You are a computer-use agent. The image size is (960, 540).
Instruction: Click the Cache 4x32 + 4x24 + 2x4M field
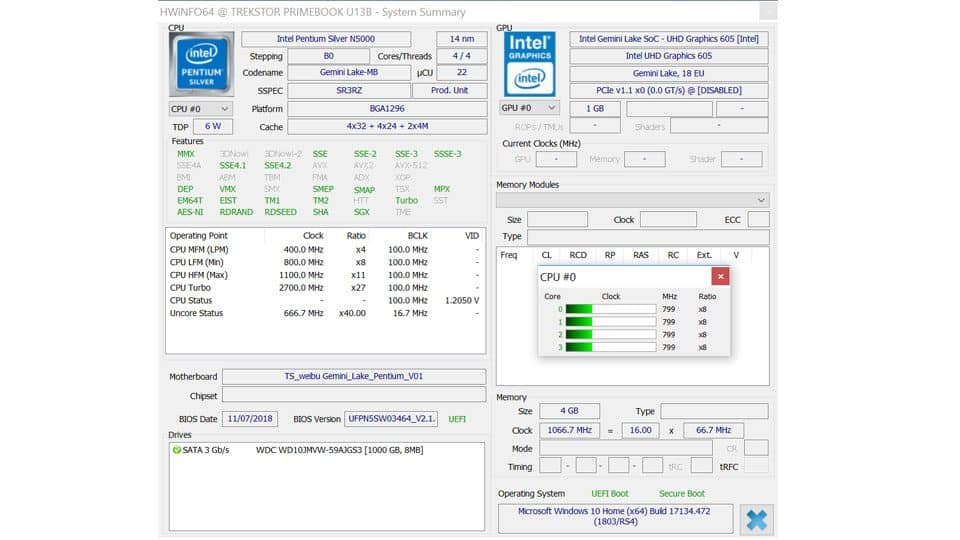click(x=387, y=127)
